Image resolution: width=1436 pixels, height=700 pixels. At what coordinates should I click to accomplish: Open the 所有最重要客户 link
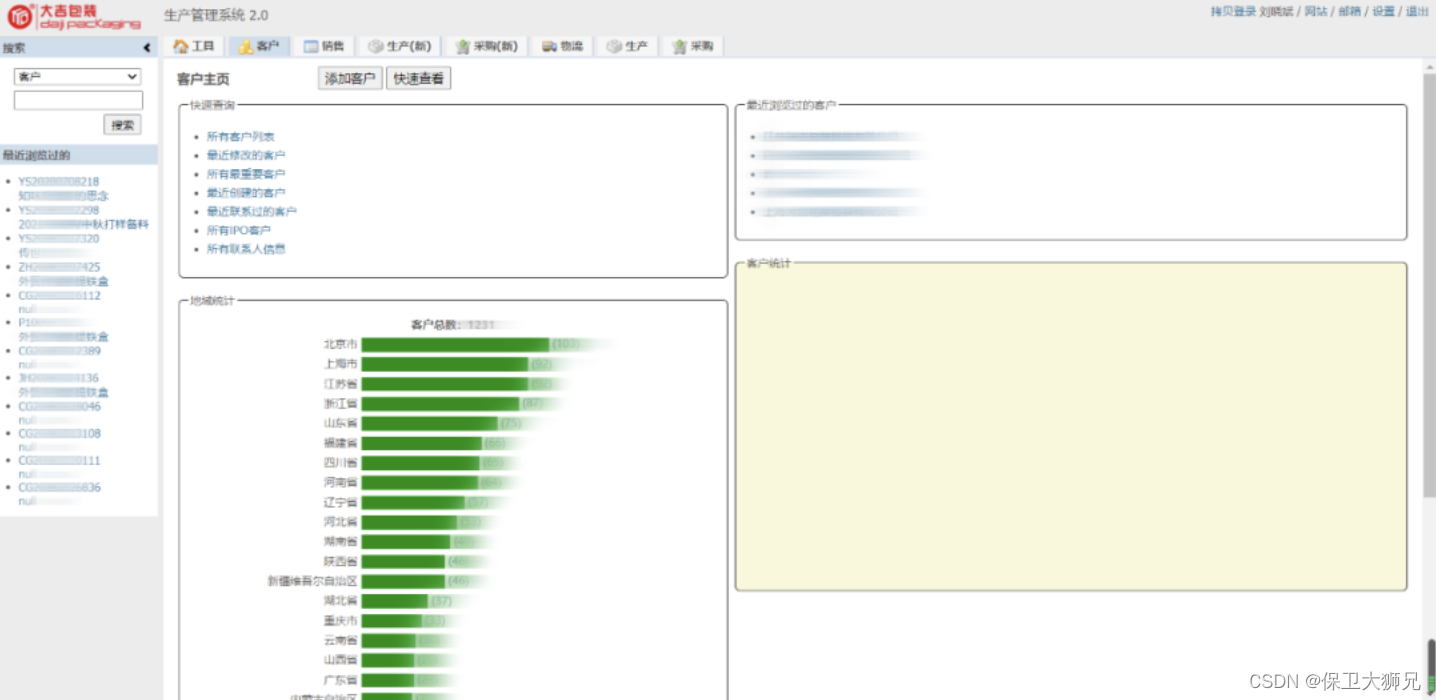tap(246, 174)
